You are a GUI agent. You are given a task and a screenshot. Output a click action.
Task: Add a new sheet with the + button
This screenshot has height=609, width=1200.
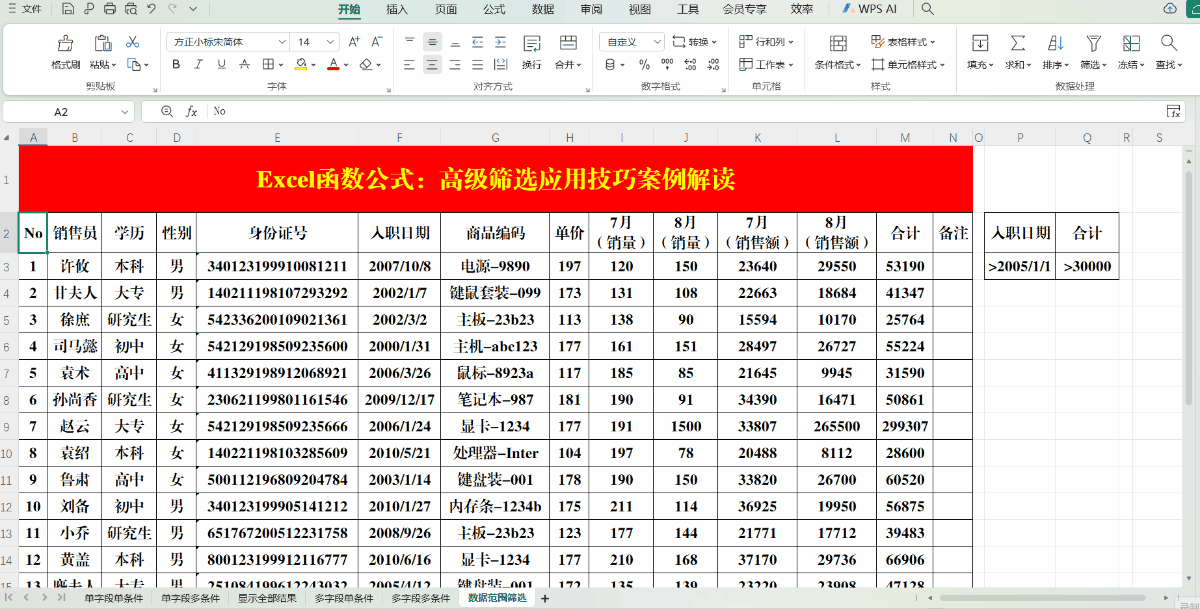[544, 599]
